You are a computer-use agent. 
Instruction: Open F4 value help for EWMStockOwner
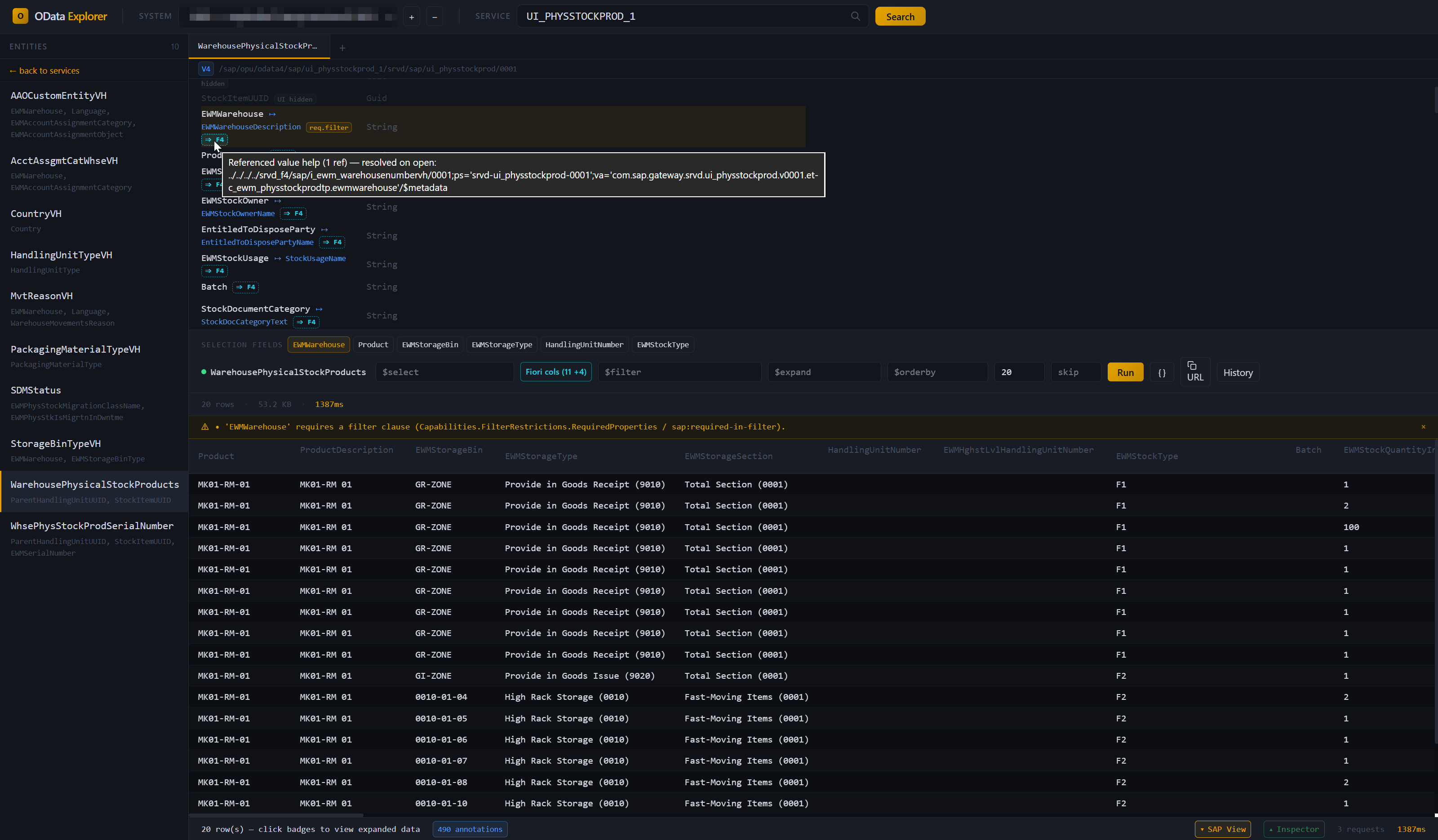(293, 213)
